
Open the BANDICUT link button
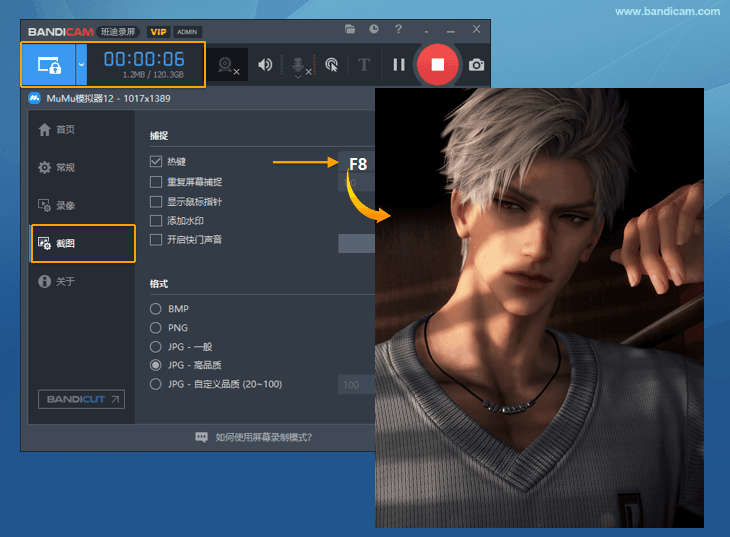81,399
